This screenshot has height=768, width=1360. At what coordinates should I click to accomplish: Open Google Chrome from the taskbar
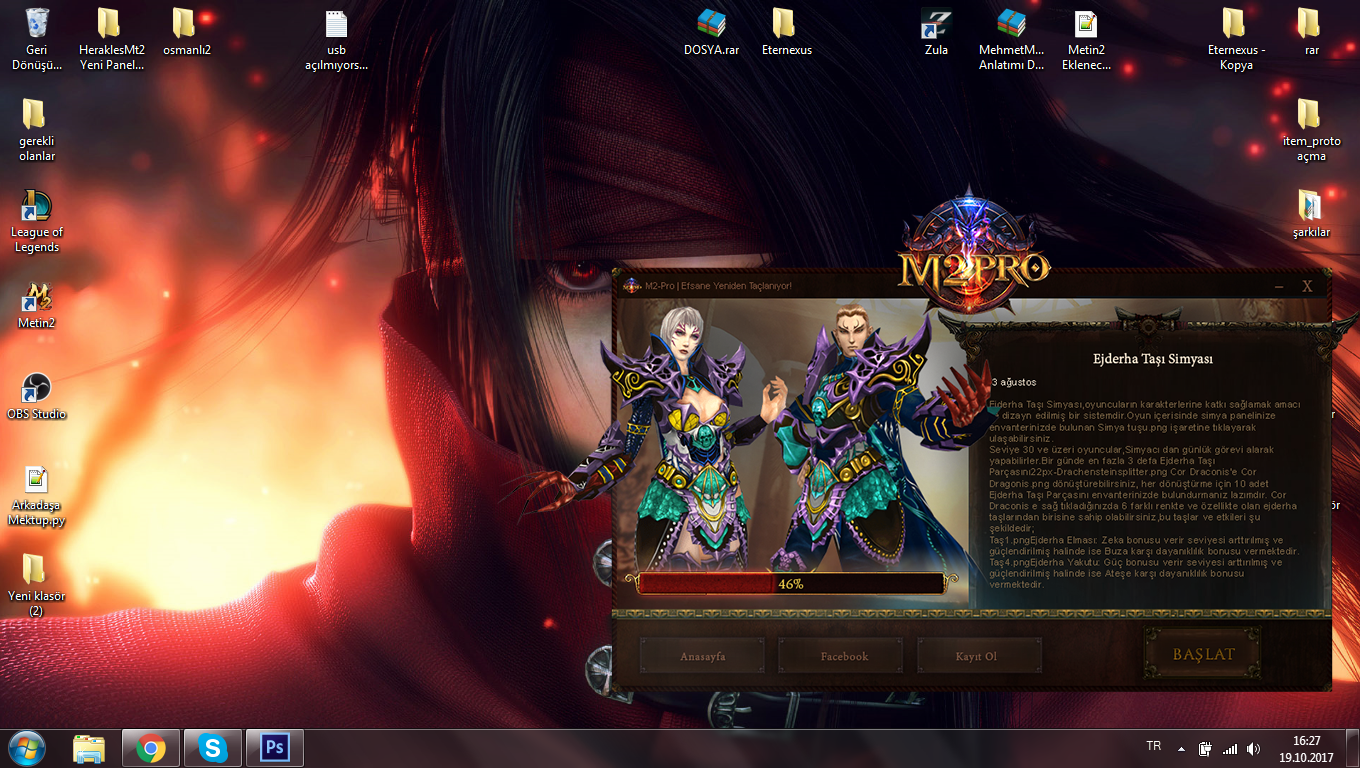click(x=151, y=748)
